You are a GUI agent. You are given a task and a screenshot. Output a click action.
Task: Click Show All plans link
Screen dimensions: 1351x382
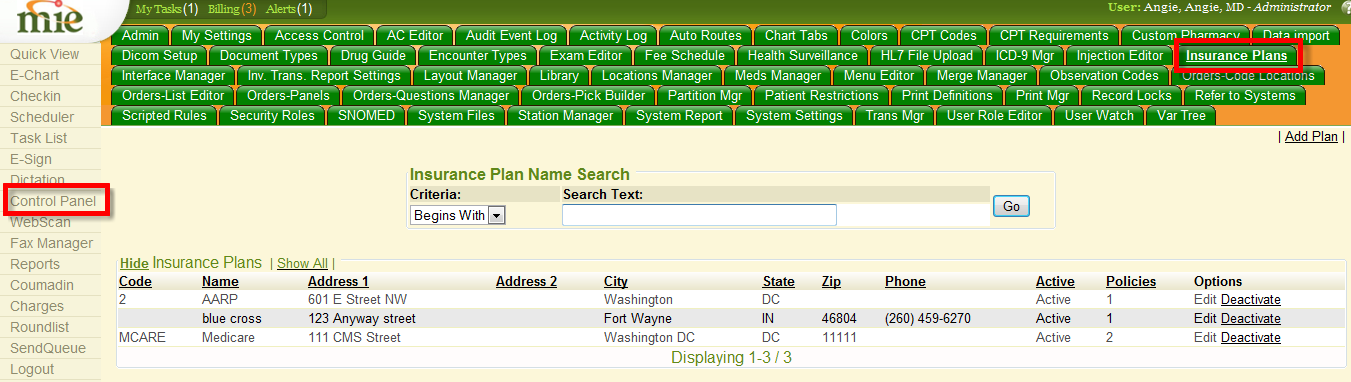tap(302, 263)
